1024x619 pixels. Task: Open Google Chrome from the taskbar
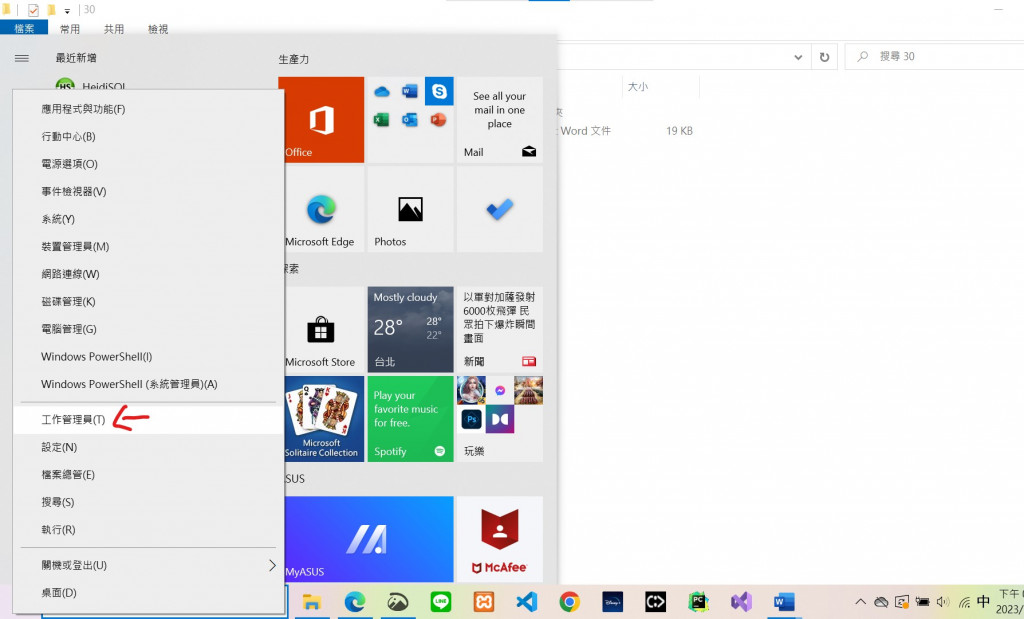click(x=569, y=601)
